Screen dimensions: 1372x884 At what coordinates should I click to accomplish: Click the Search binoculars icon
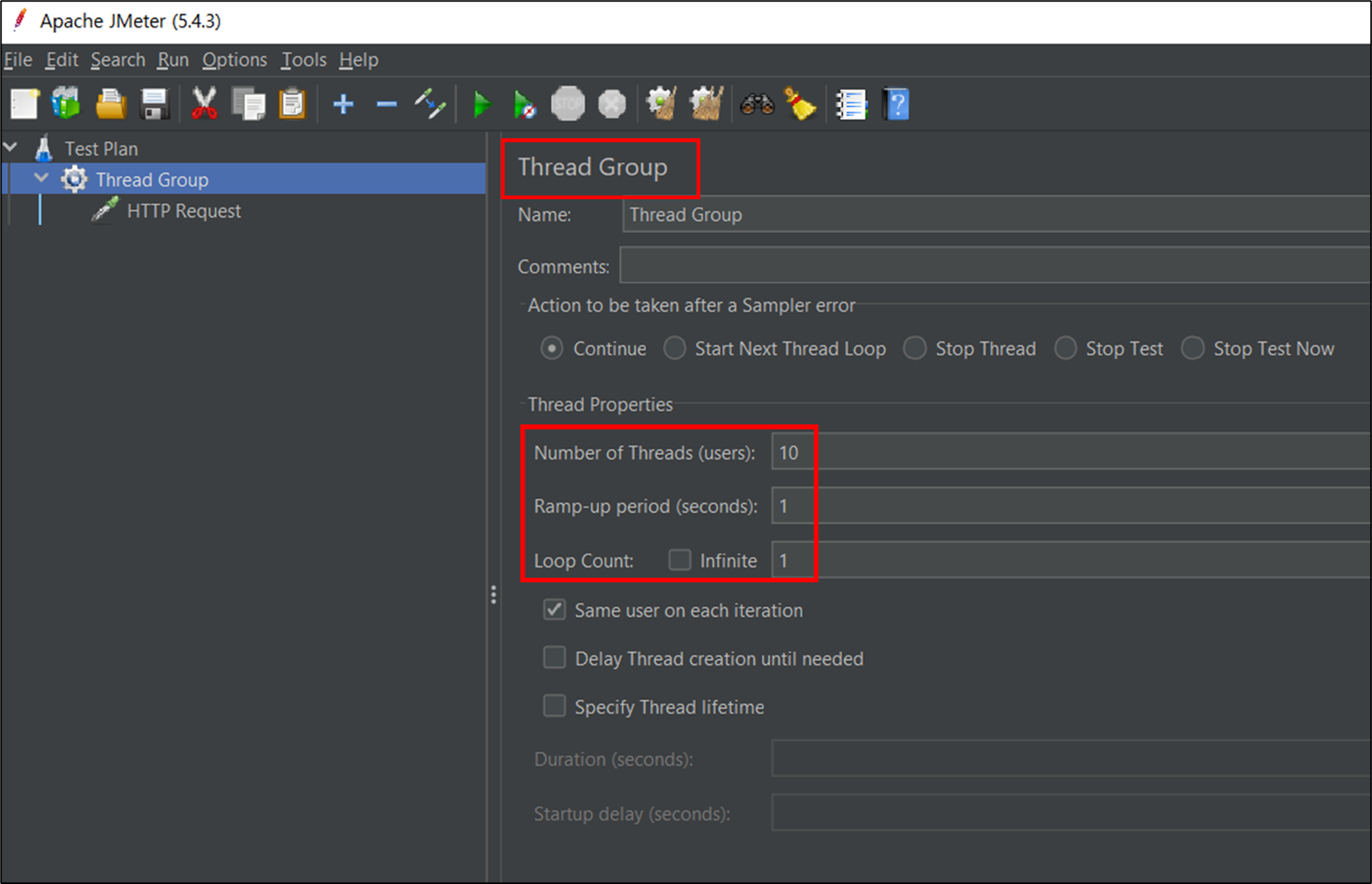point(756,104)
